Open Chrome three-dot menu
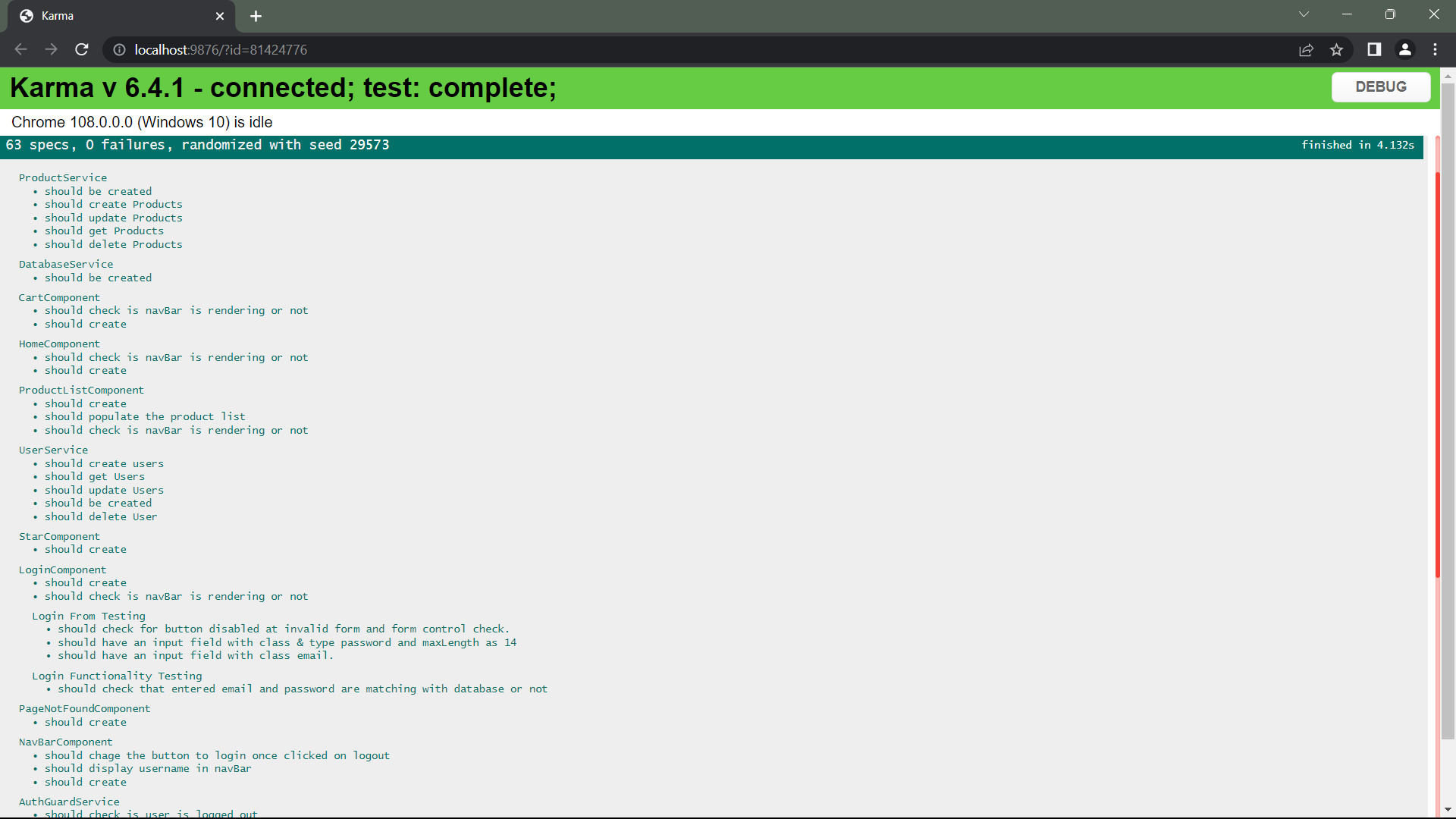 [x=1435, y=49]
